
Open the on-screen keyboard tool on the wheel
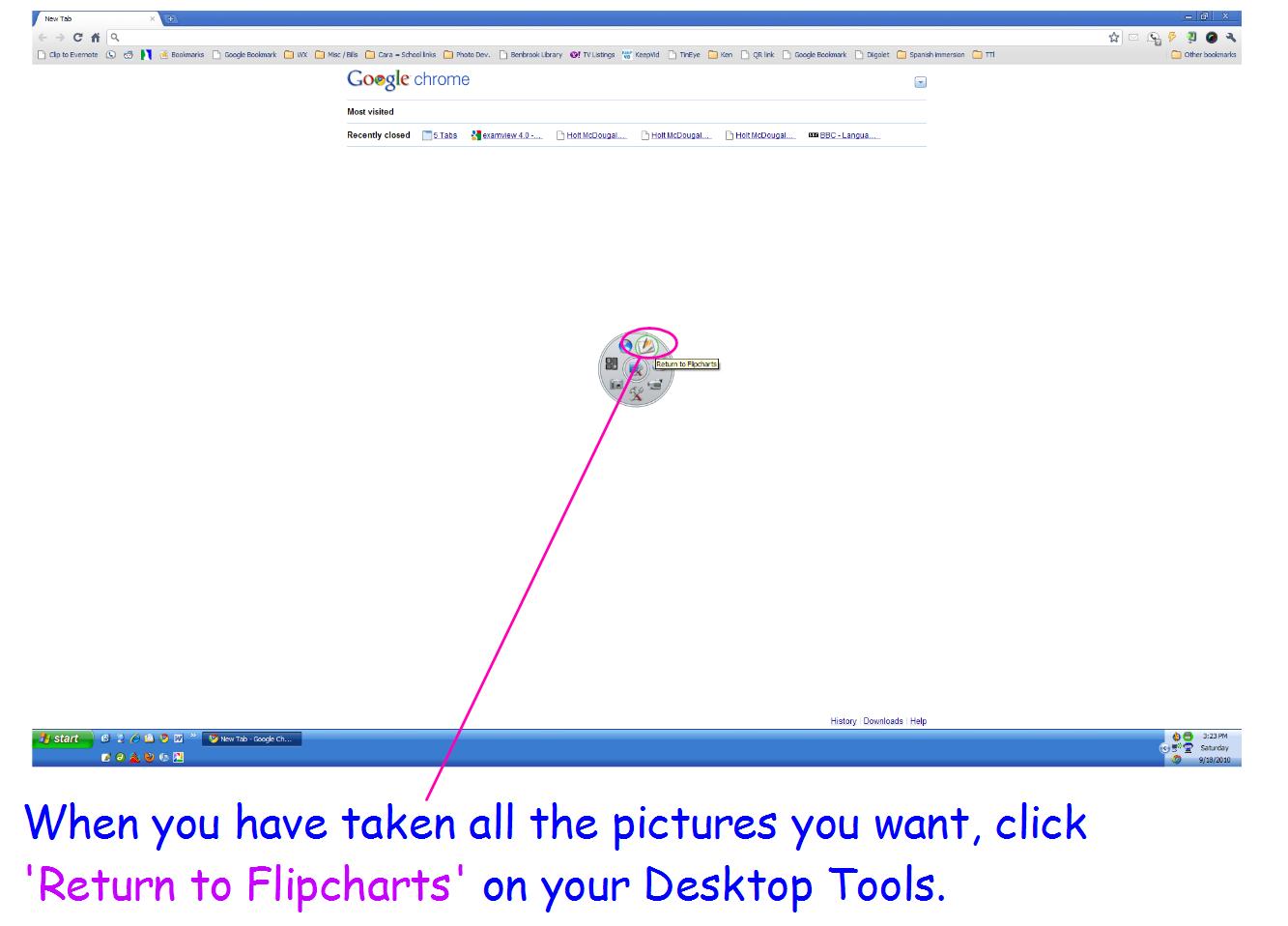tap(612, 363)
